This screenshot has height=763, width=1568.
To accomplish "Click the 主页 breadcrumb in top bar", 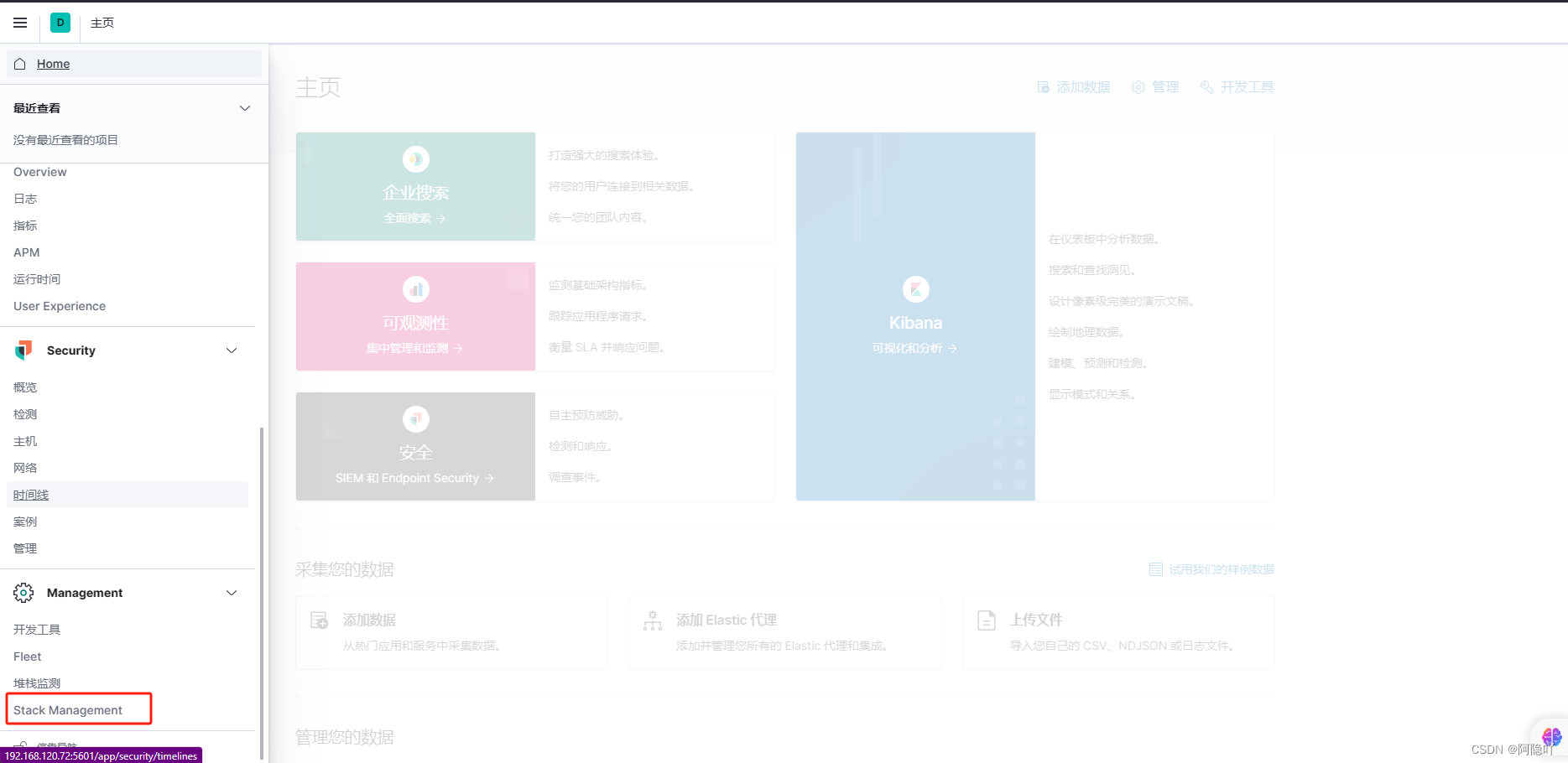I will point(102,23).
